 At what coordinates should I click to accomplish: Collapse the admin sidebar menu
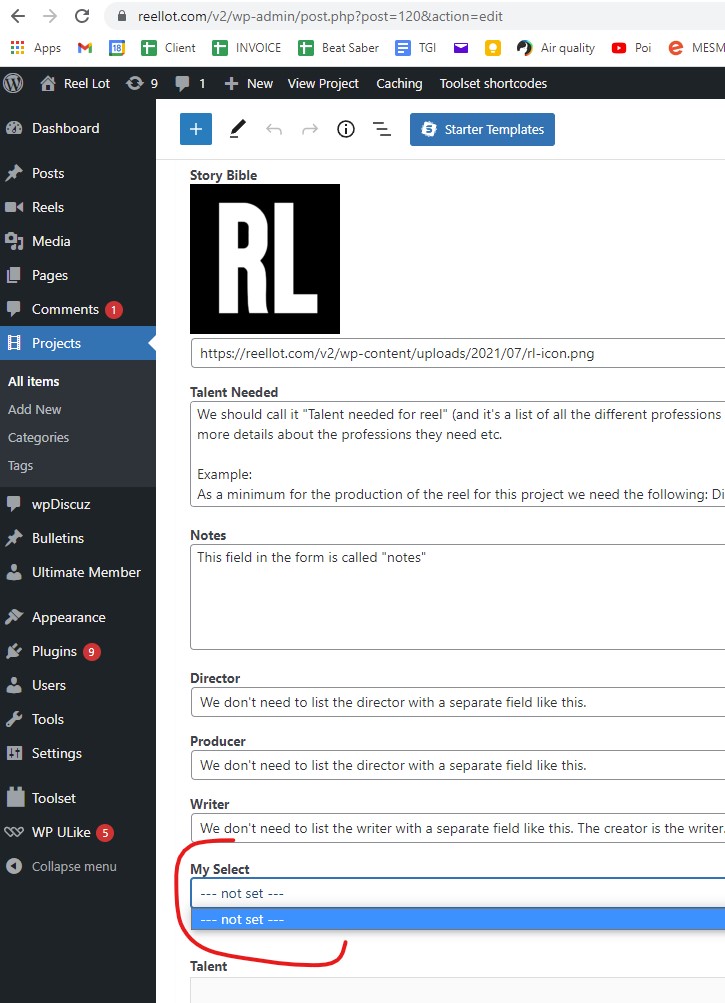pyautogui.click(x=77, y=866)
